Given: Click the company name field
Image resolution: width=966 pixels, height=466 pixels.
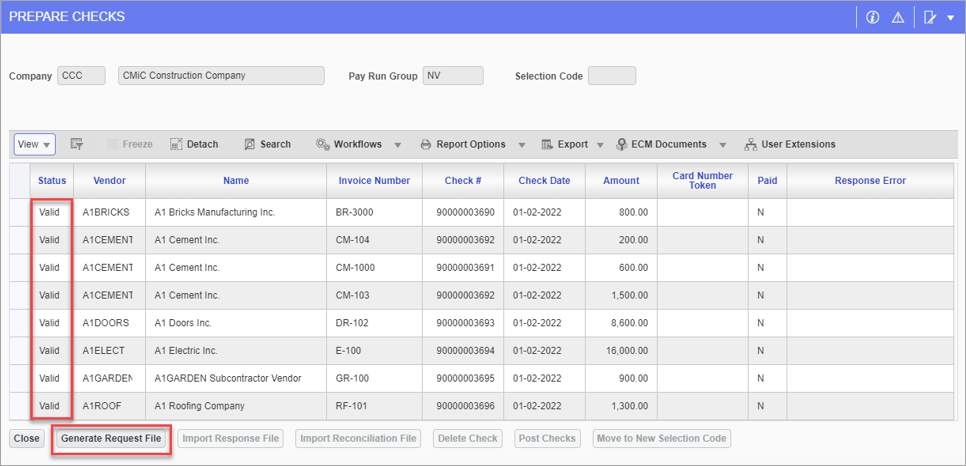Looking at the screenshot, I should 221,76.
